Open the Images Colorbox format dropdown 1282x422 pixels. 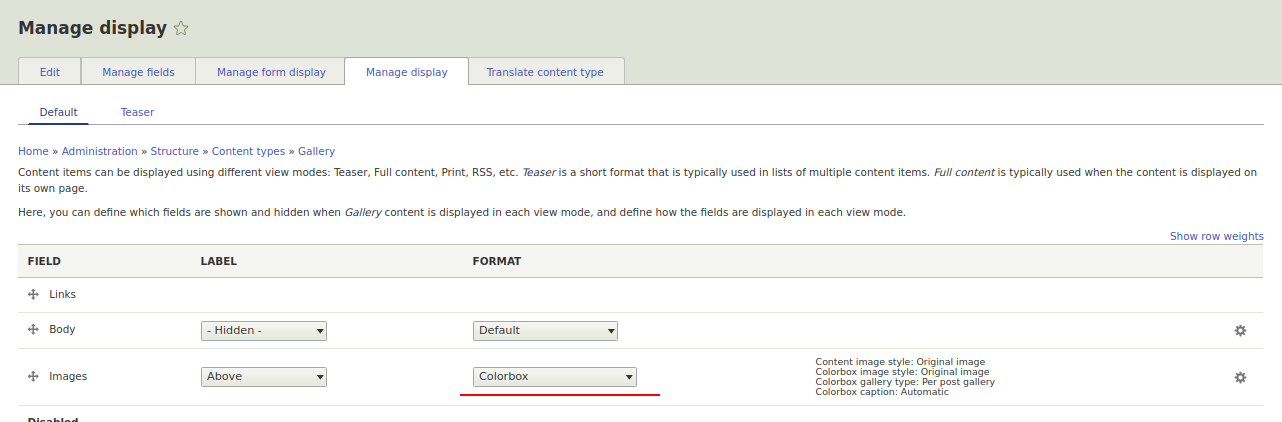point(555,377)
